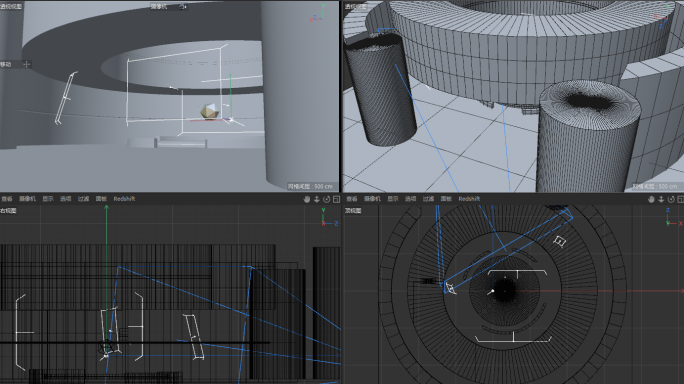This screenshot has height=384, width=684.
Task: Click zoom dolly icon in right view panel
Action: pos(317,199)
